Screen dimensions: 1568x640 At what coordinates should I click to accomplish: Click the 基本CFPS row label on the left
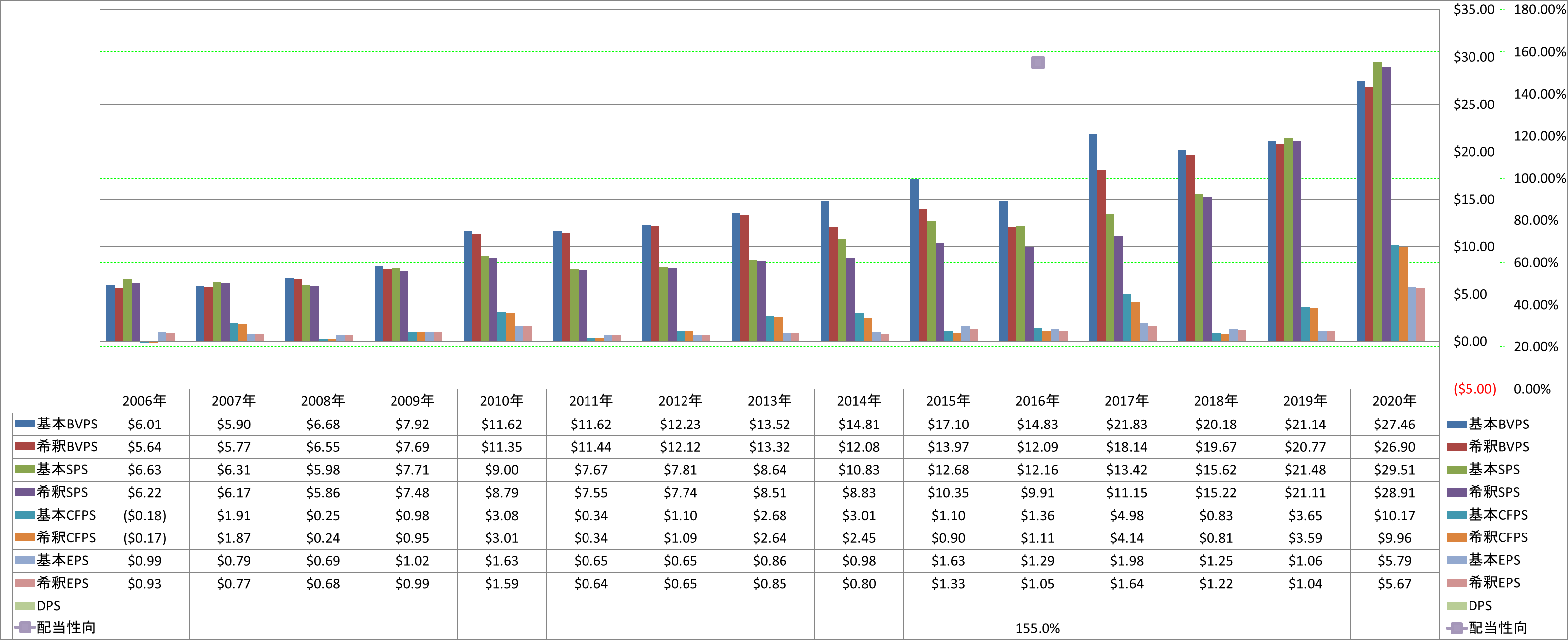click(66, 515)
